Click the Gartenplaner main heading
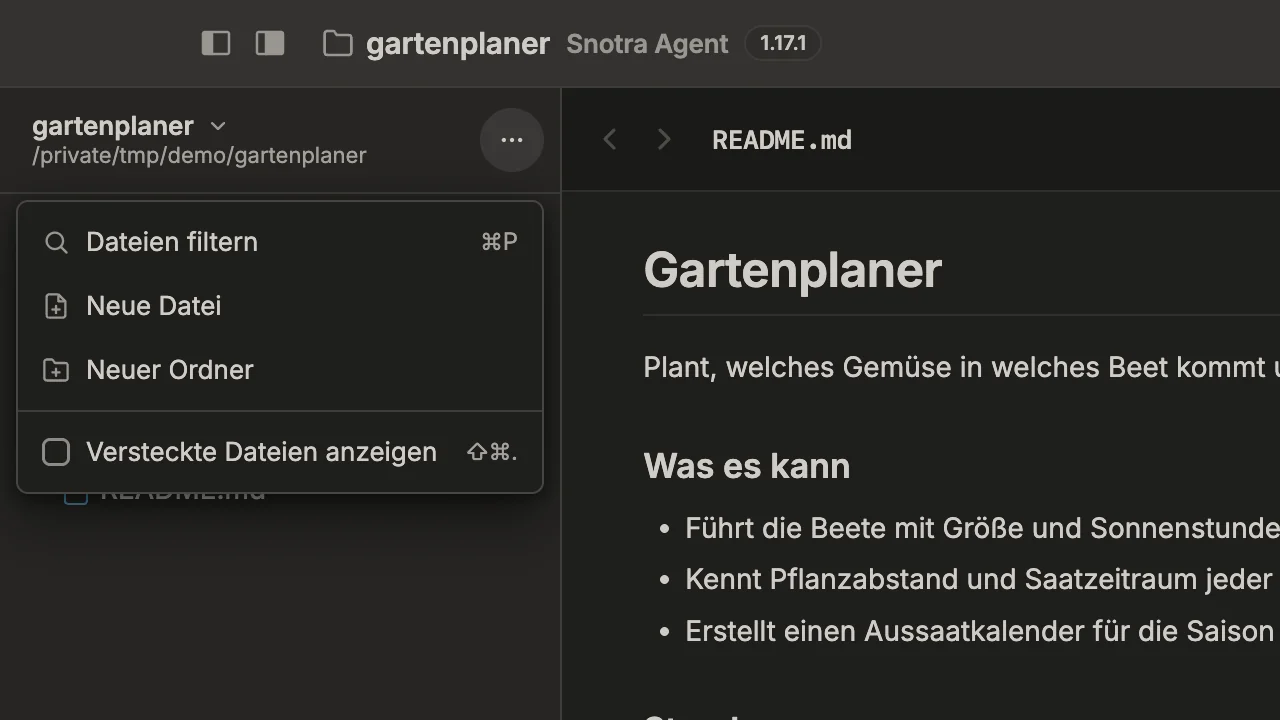This screenshot has width=1280, height=720. coord(793,270)
